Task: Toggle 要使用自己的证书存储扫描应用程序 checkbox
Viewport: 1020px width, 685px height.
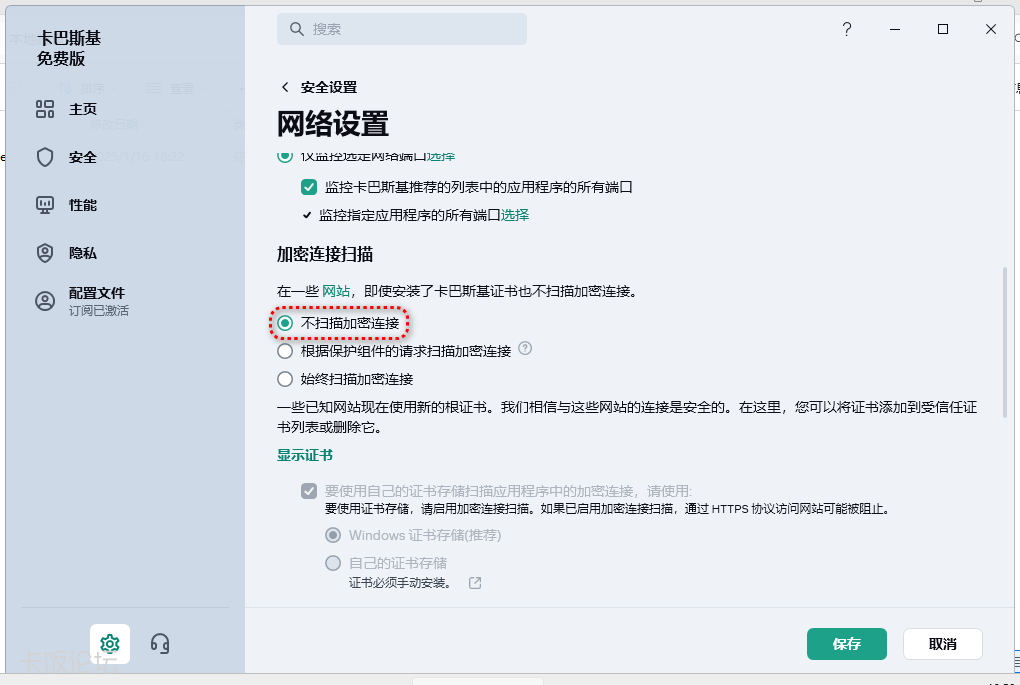Action: [309, 491]
